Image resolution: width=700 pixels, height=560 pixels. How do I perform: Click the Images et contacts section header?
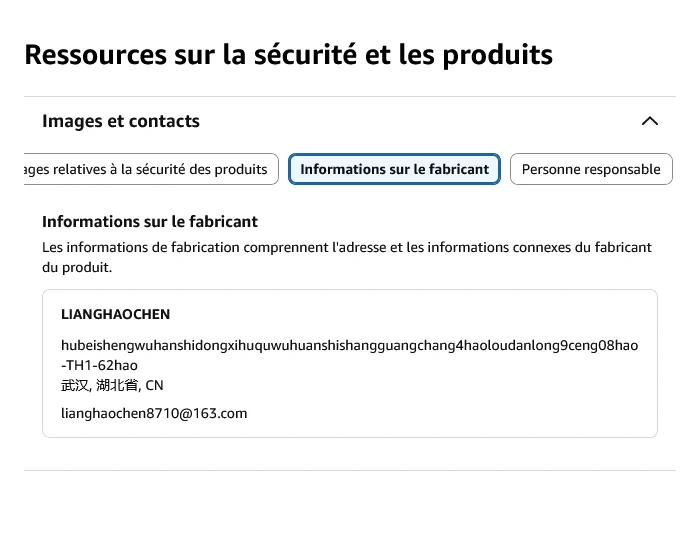[350, 121]
